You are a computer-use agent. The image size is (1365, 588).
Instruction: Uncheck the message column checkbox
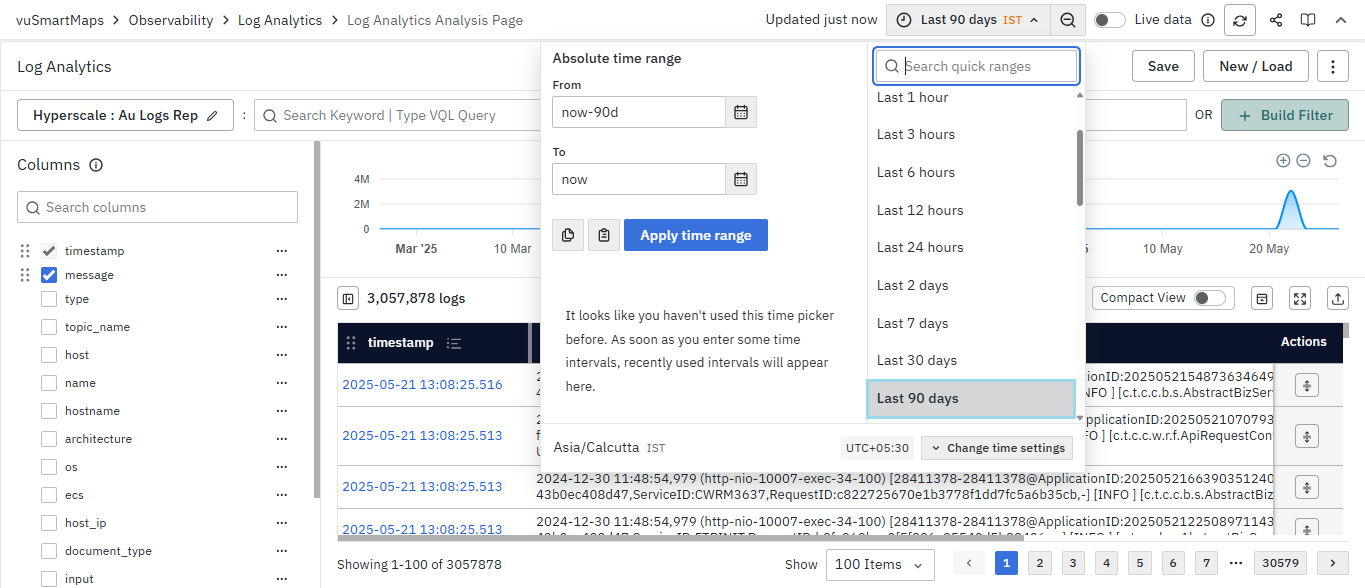[49, 275]
